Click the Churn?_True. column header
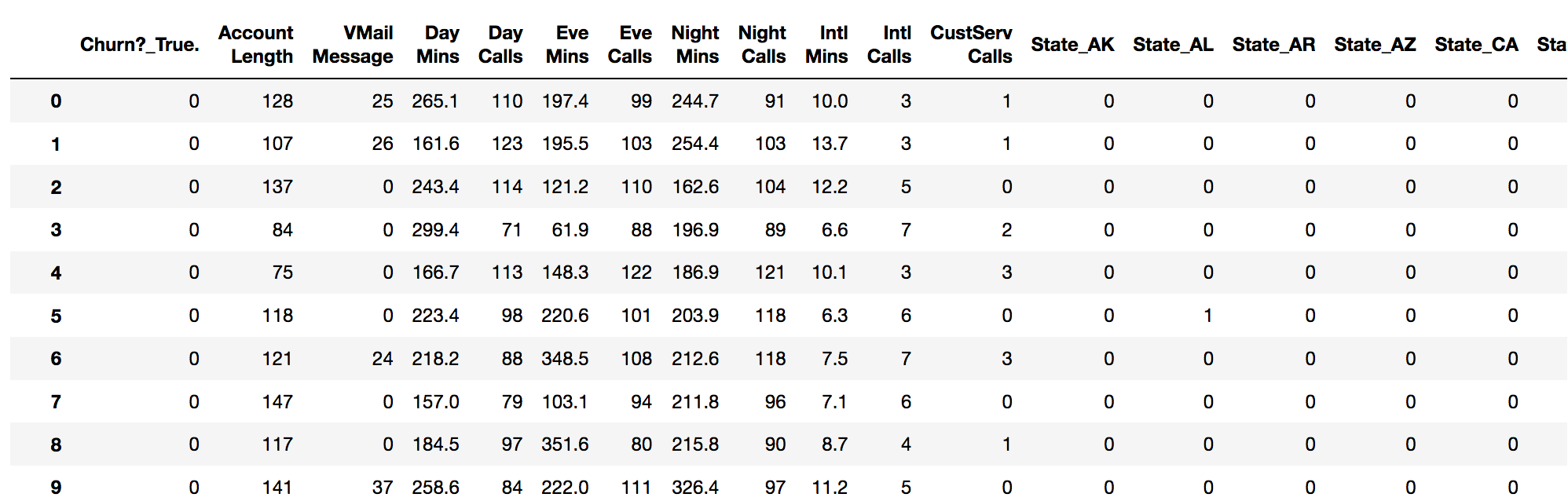1568x501 pixels. pos(140,45)
